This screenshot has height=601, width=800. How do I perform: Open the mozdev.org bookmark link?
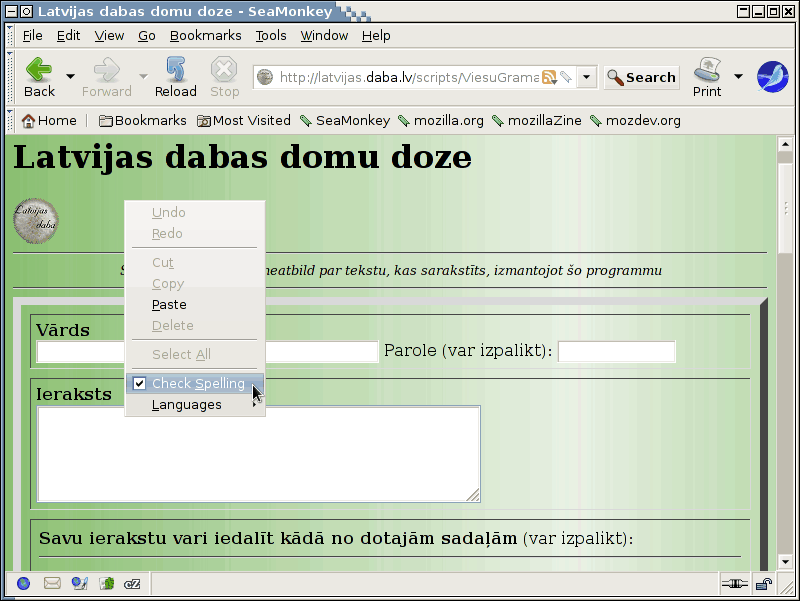point(635,121)
